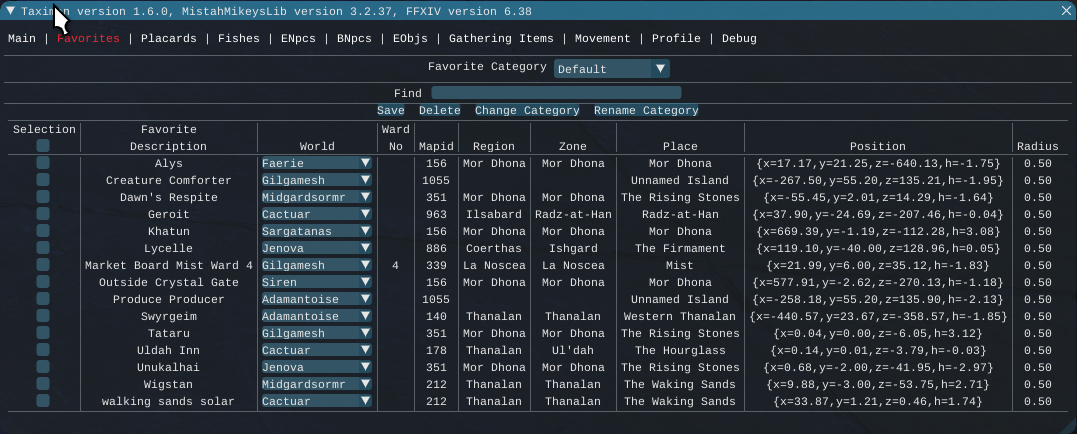Check the selection box for Alys
This screenshot has height=434, width=1077.
tap(43, 163)
